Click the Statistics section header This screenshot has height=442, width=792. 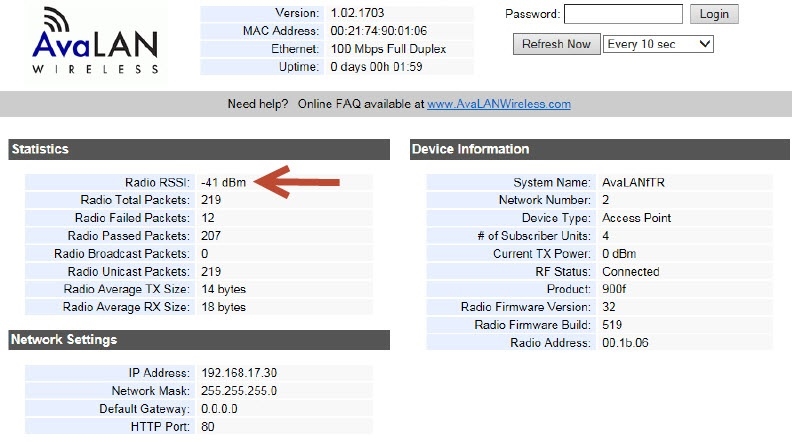click(x=198, y=149)
